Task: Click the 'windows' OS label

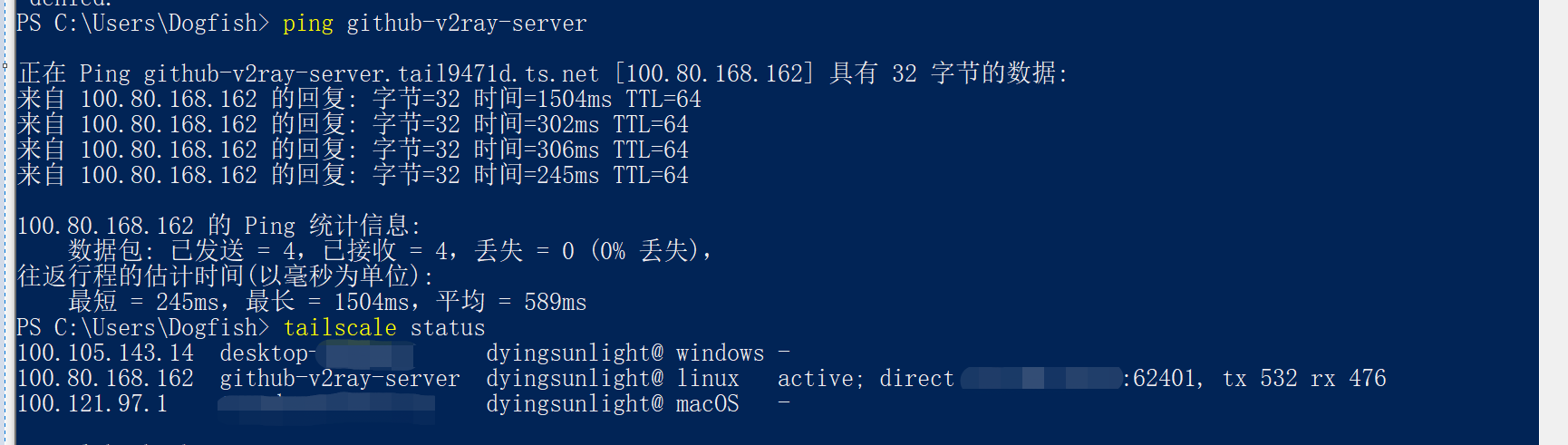Action: coord(720,353)
